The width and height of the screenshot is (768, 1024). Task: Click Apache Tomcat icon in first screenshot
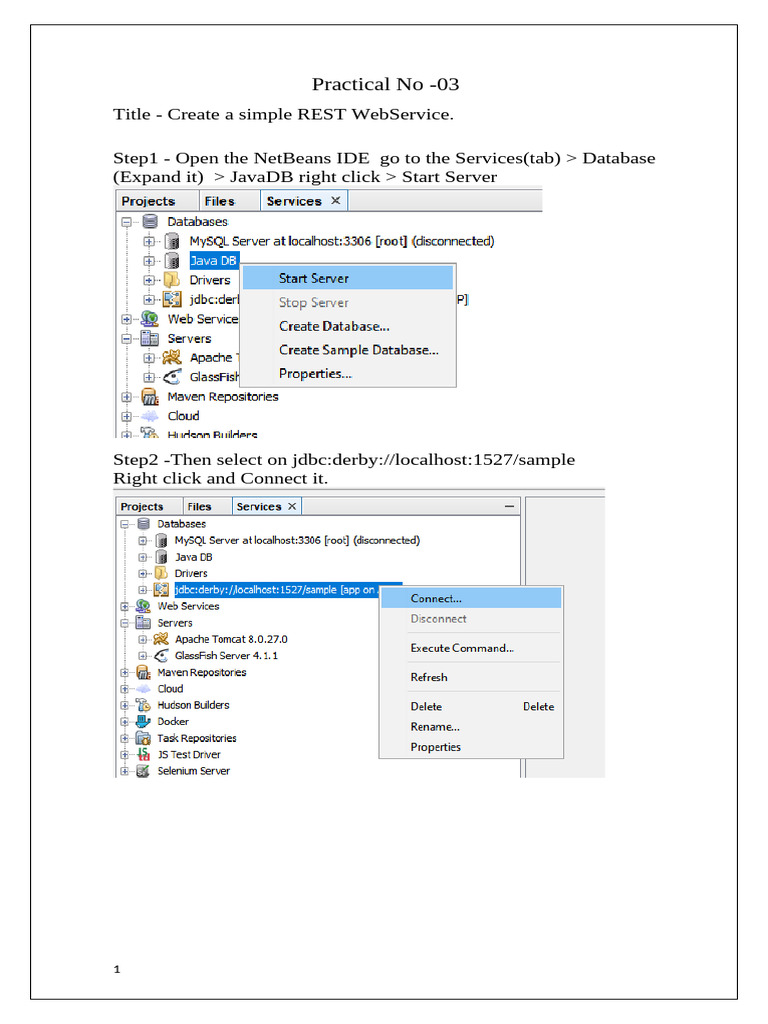click(x=172, y=357)
